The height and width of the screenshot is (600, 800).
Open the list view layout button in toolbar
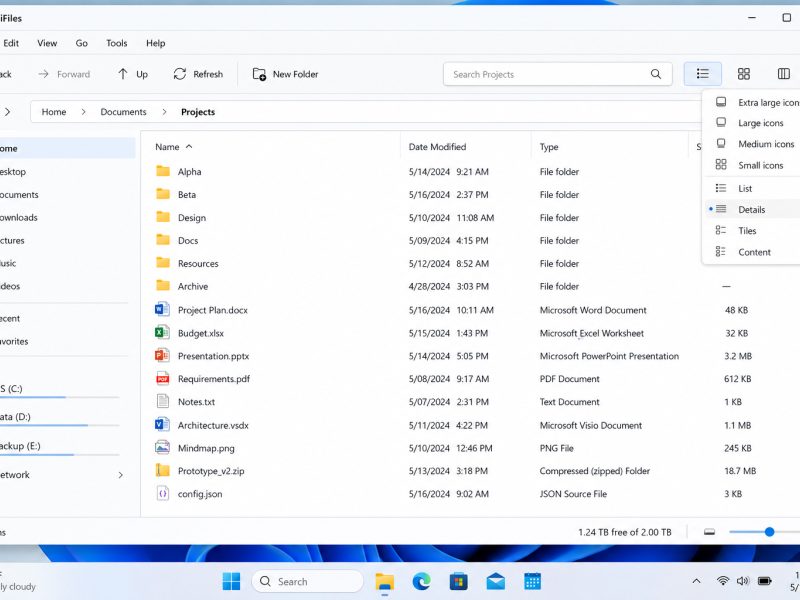click(x=703, y=74)
